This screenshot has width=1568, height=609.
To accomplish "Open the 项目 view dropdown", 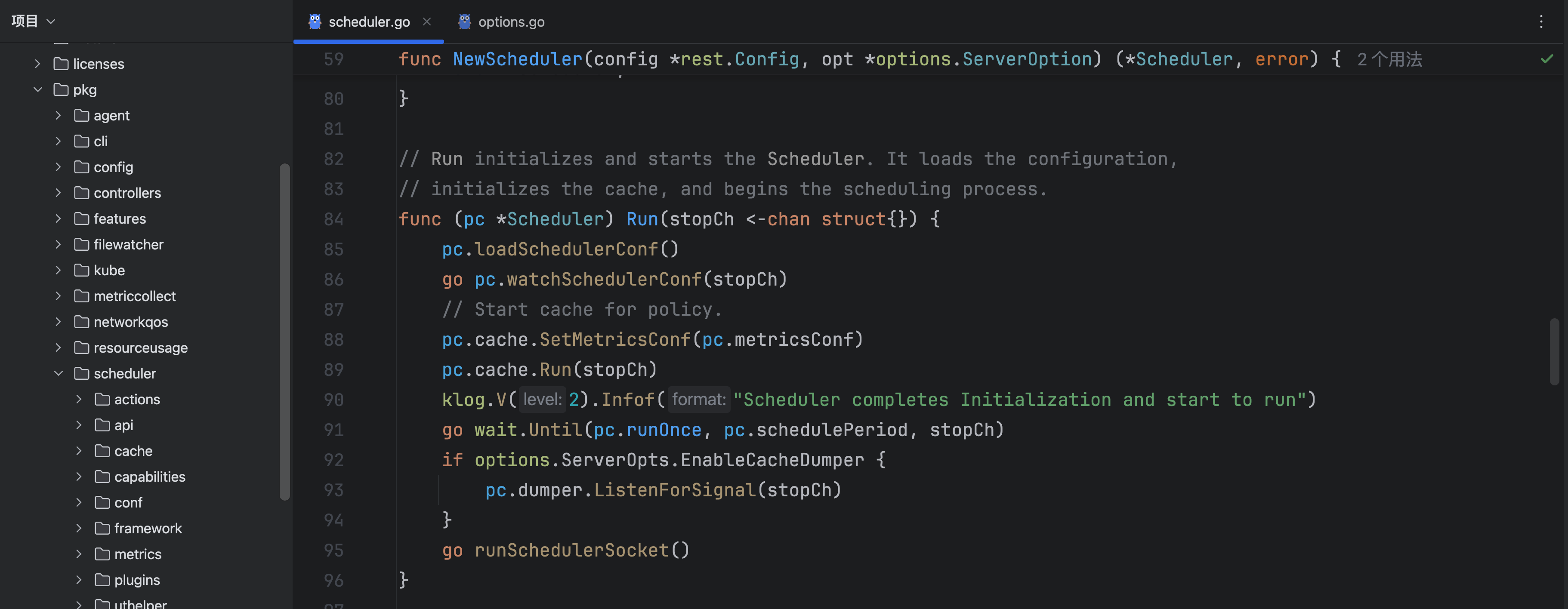I will [34, 22].
